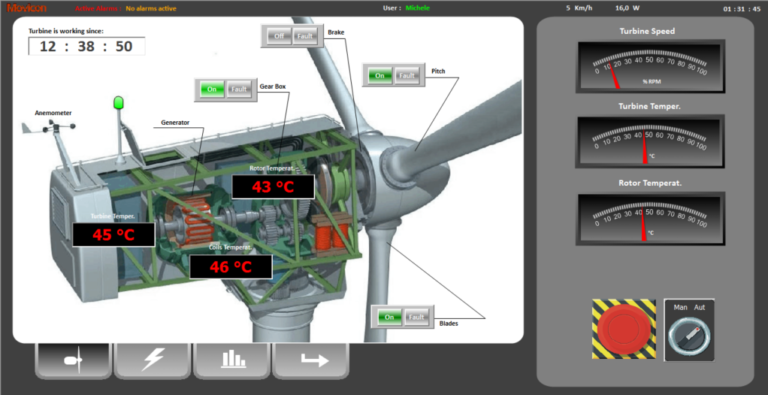Click the arrow next-page navigation button

coord(311,361)
